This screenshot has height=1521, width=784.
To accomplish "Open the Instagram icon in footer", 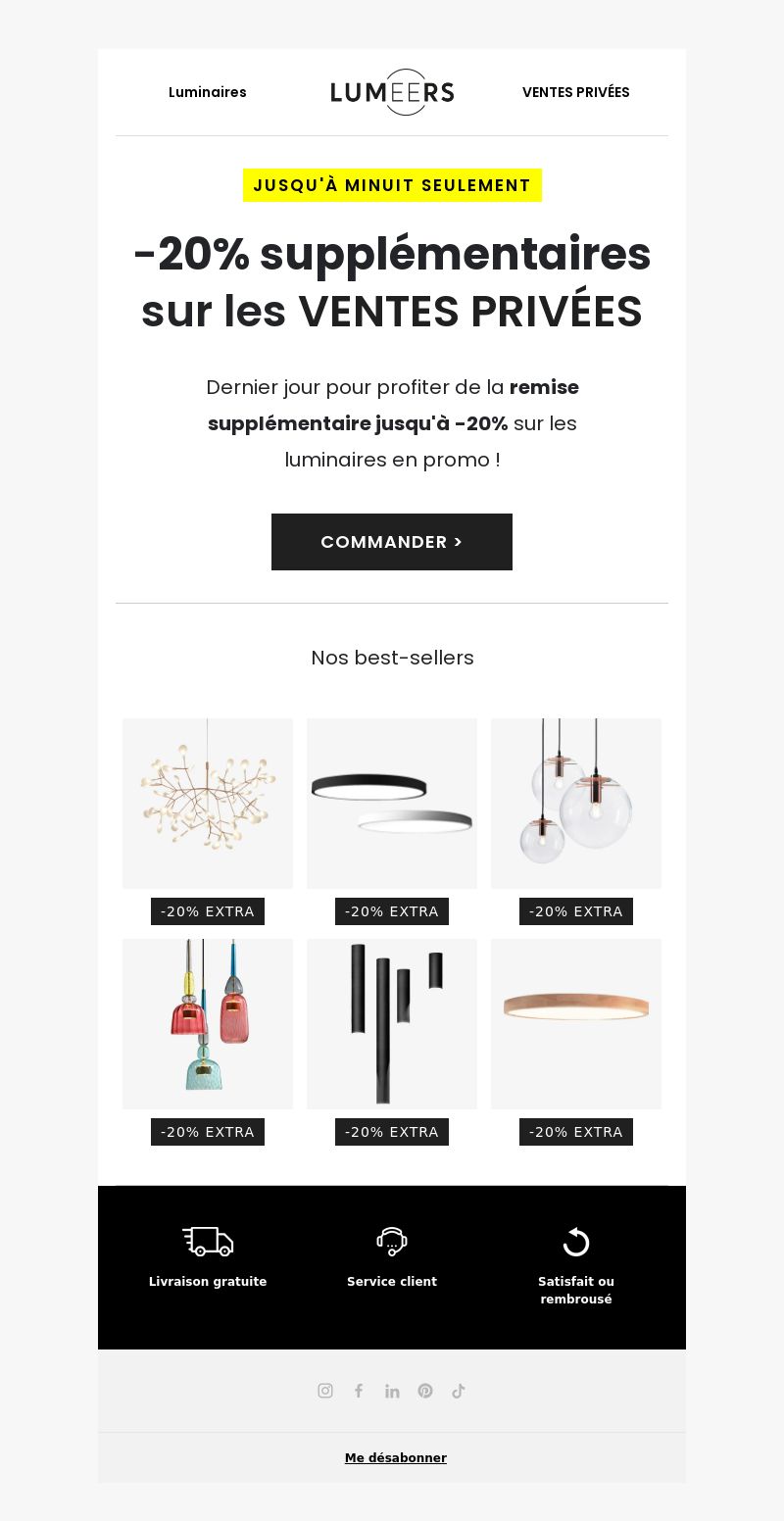I will [325, 1391].
